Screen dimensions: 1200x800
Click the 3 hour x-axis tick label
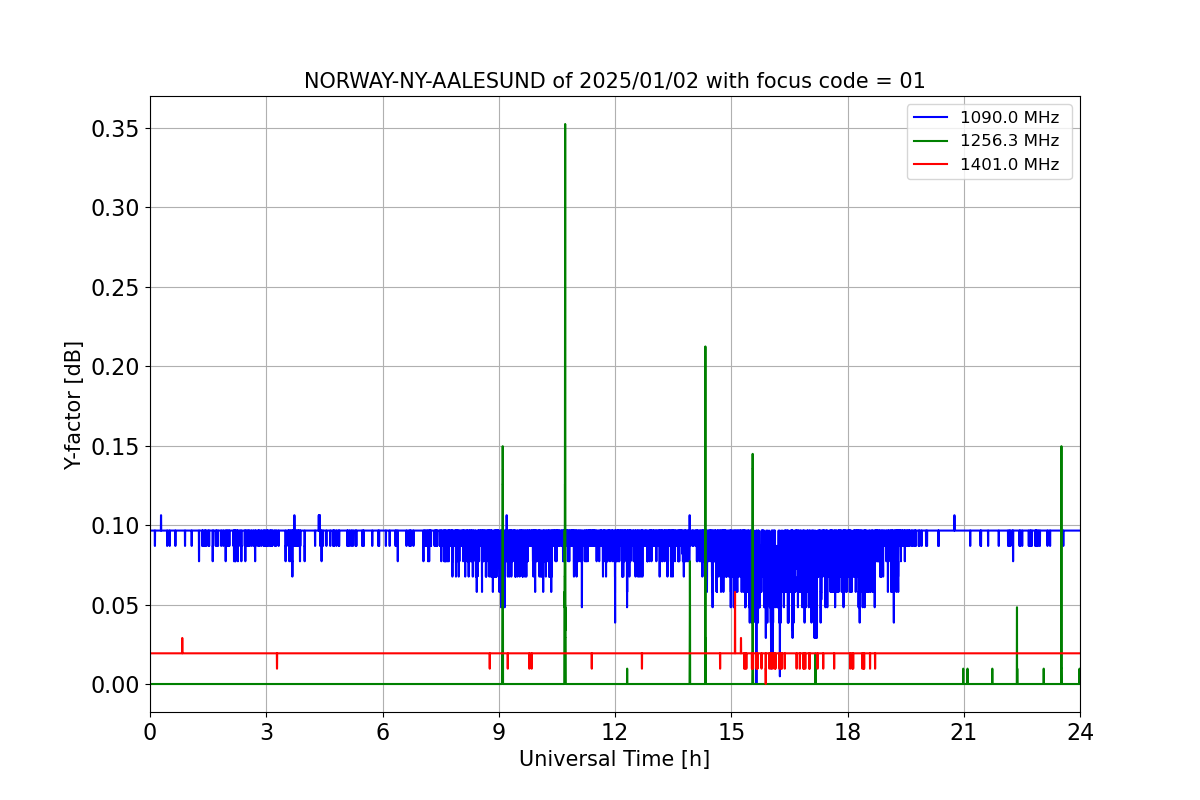(266, 732)
